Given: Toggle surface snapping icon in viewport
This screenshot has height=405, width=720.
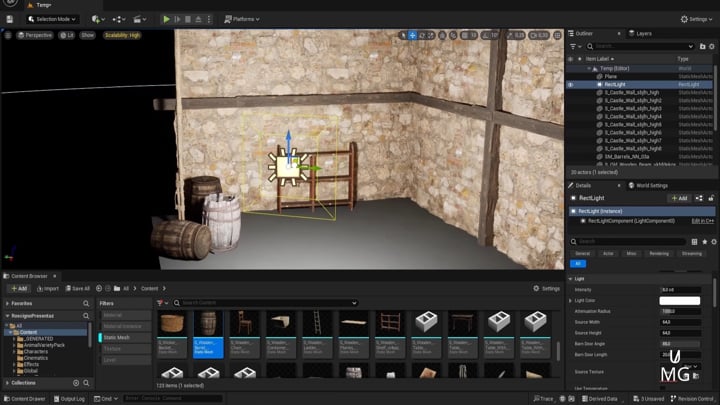Looking at the screenshot, I should click(x=453, y=35).
